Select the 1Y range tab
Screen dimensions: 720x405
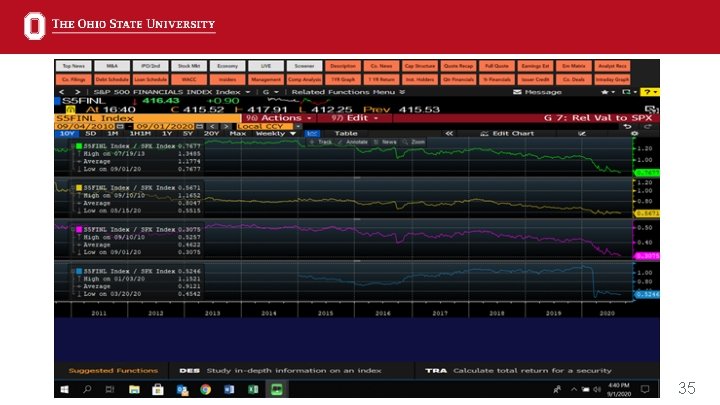pos(167,134)
